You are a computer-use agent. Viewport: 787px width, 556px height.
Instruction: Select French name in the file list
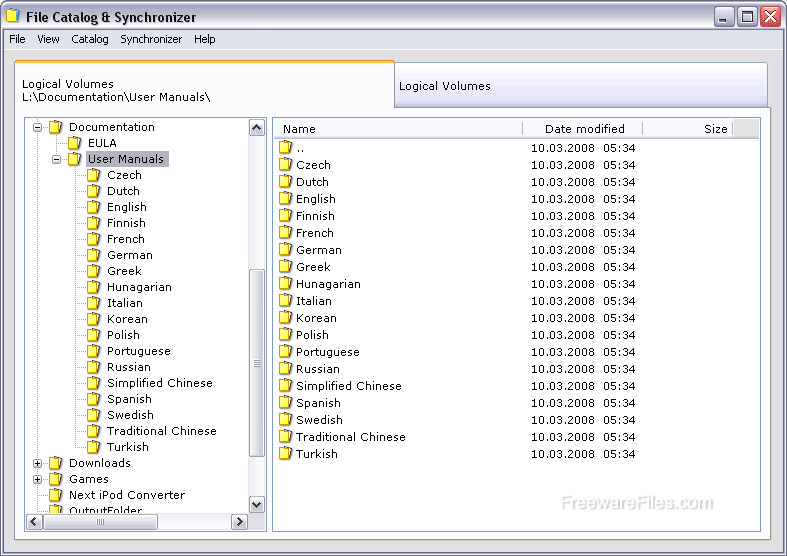point(315,233)
